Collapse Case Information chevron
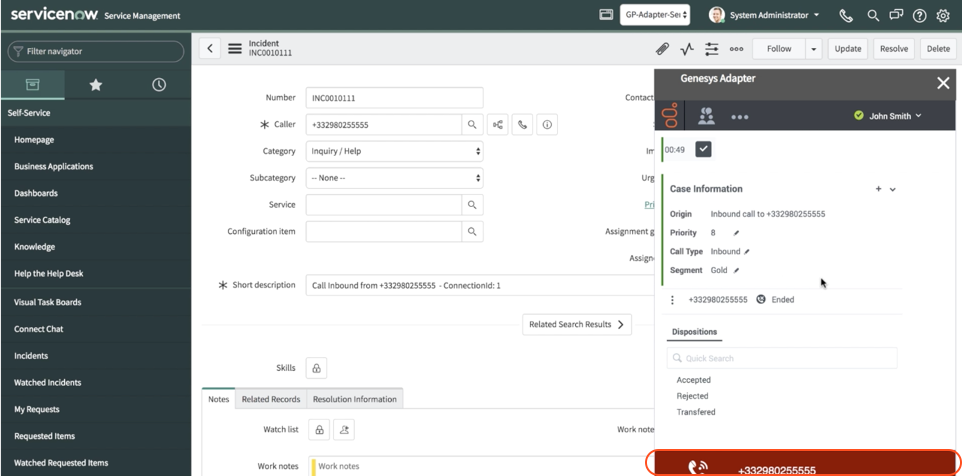The height and width of the screenshot is (476, 962). pos(893,190)
